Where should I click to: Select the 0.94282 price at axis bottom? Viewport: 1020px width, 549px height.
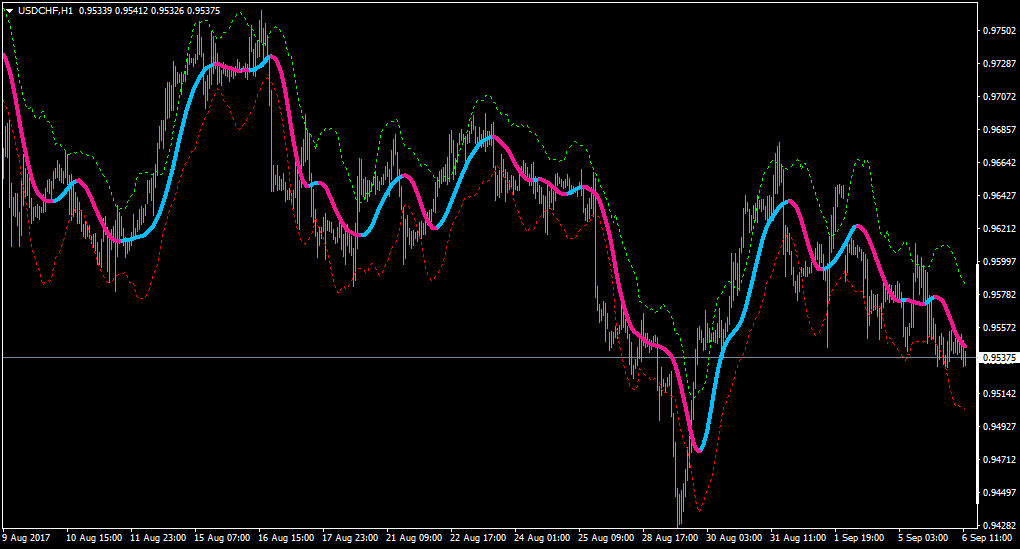pyautogui.click(x=999, y=525)
